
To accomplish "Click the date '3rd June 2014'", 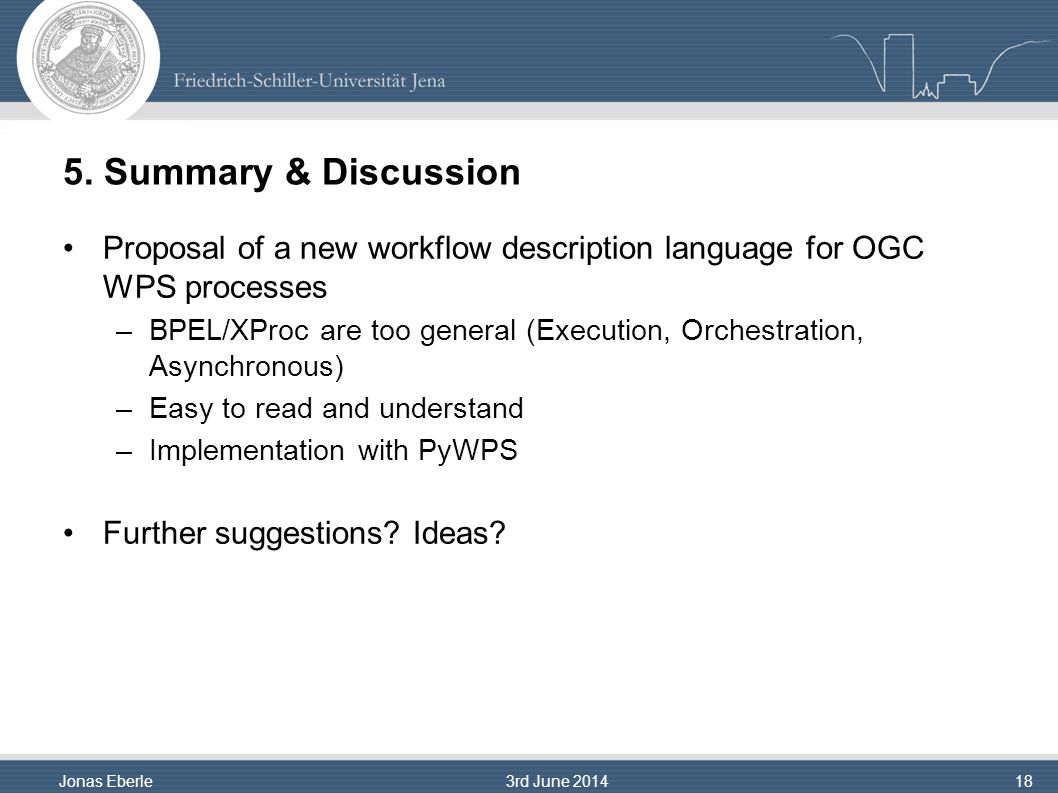I will [x=557, y=781].
